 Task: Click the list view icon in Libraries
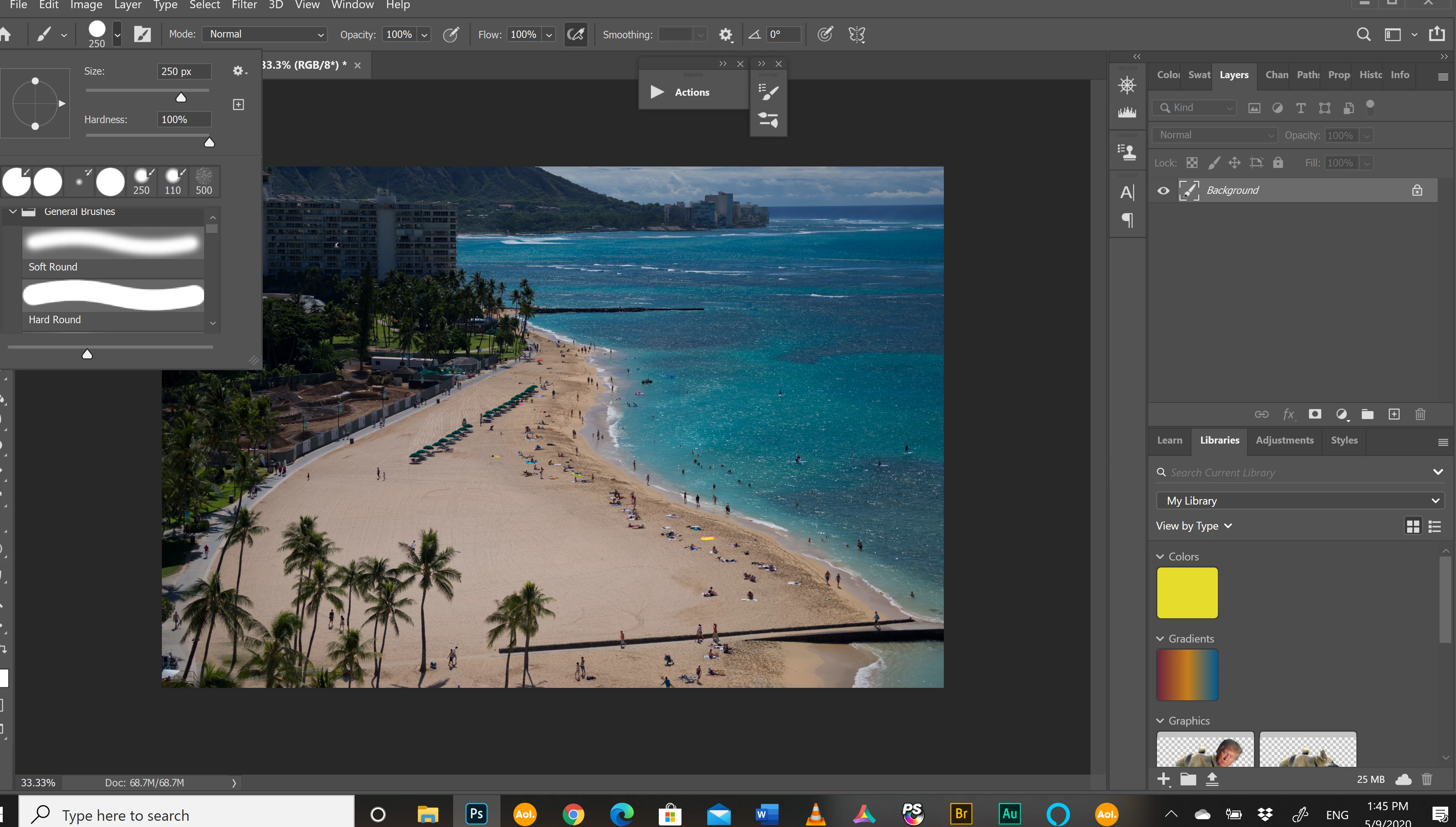pos(1434,526)
